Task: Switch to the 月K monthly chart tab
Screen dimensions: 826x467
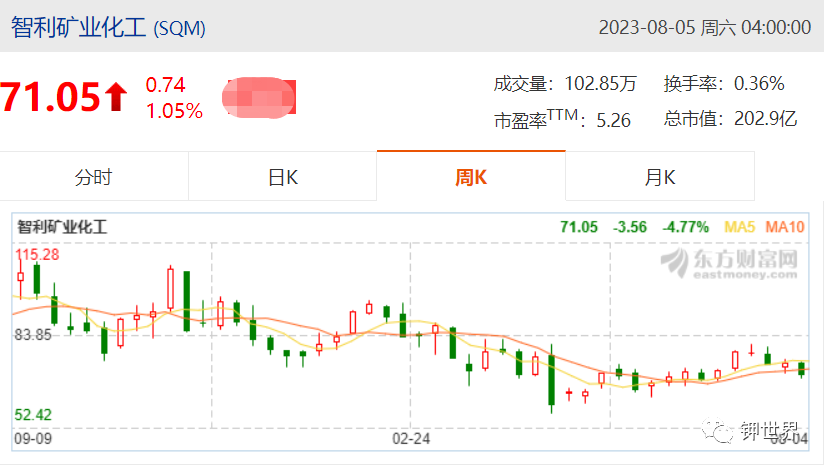Action: (x=660, y=177)
